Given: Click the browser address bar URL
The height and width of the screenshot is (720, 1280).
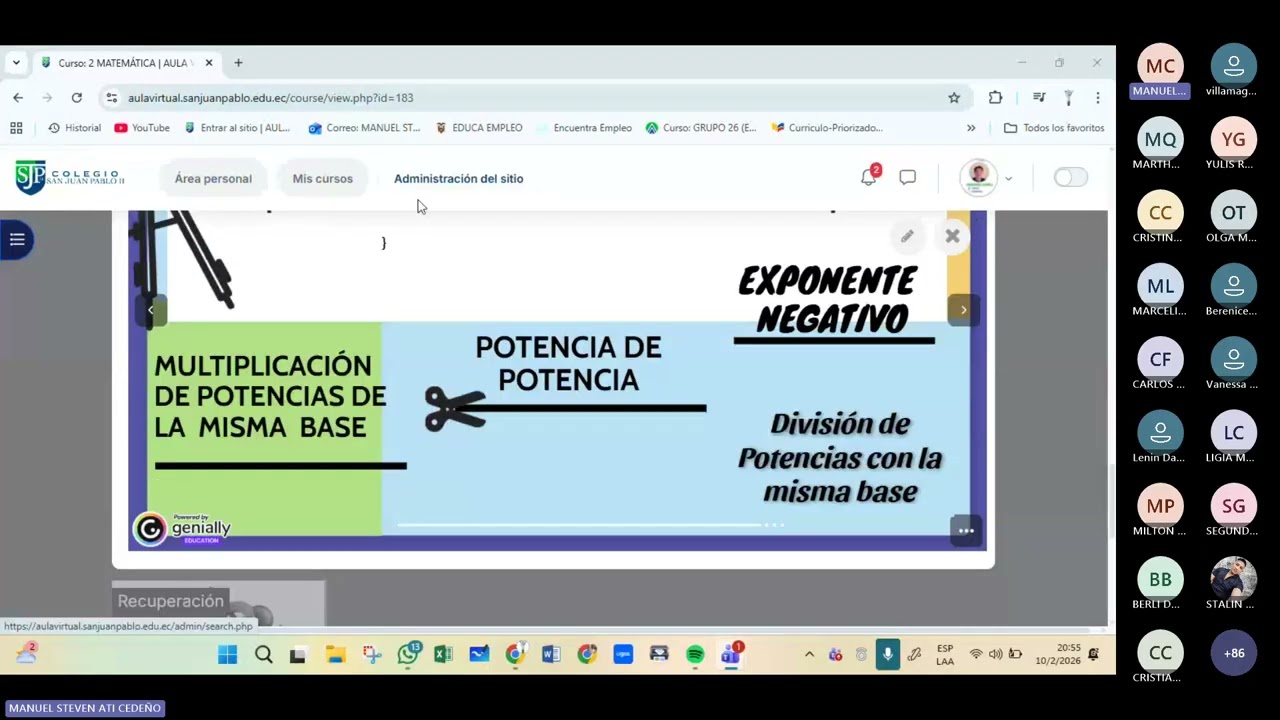Looking at the screenshot, I should (x=270, y=98).
